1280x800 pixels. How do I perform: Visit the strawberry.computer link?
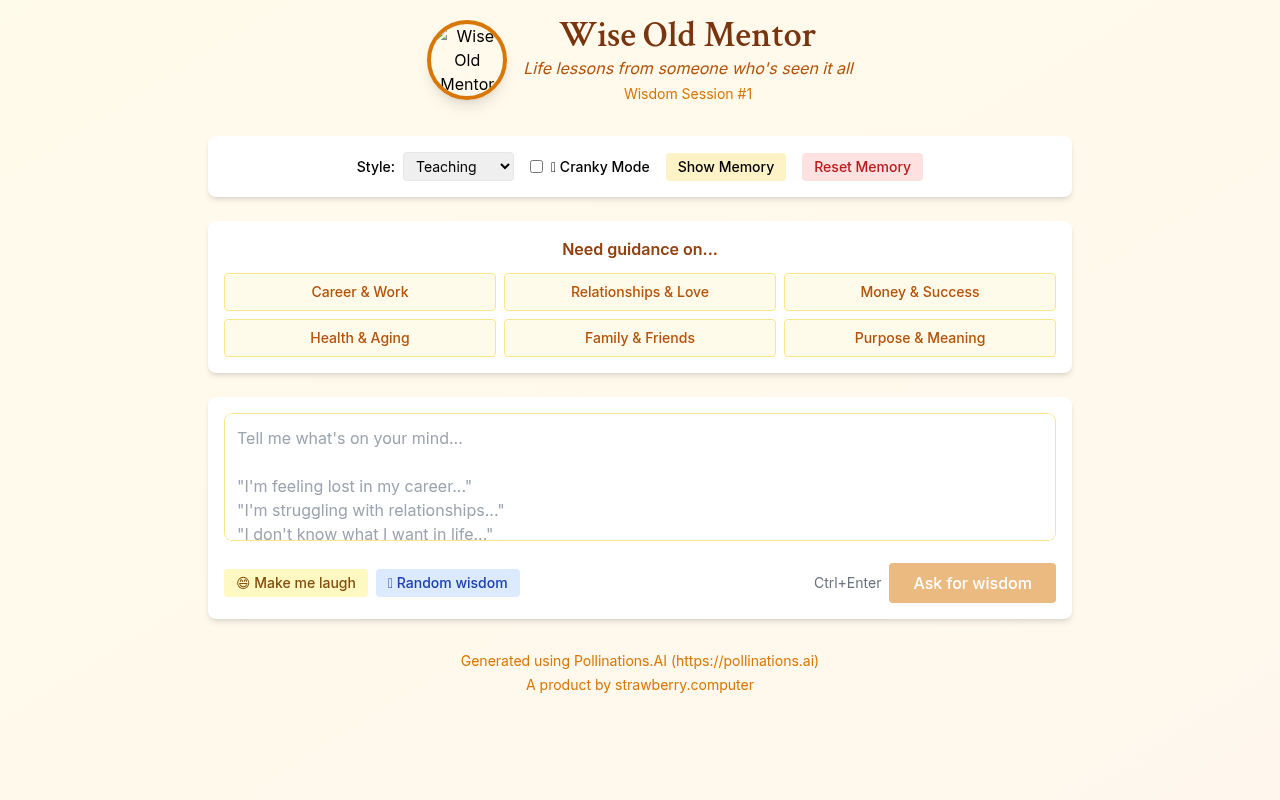[684, 685]
